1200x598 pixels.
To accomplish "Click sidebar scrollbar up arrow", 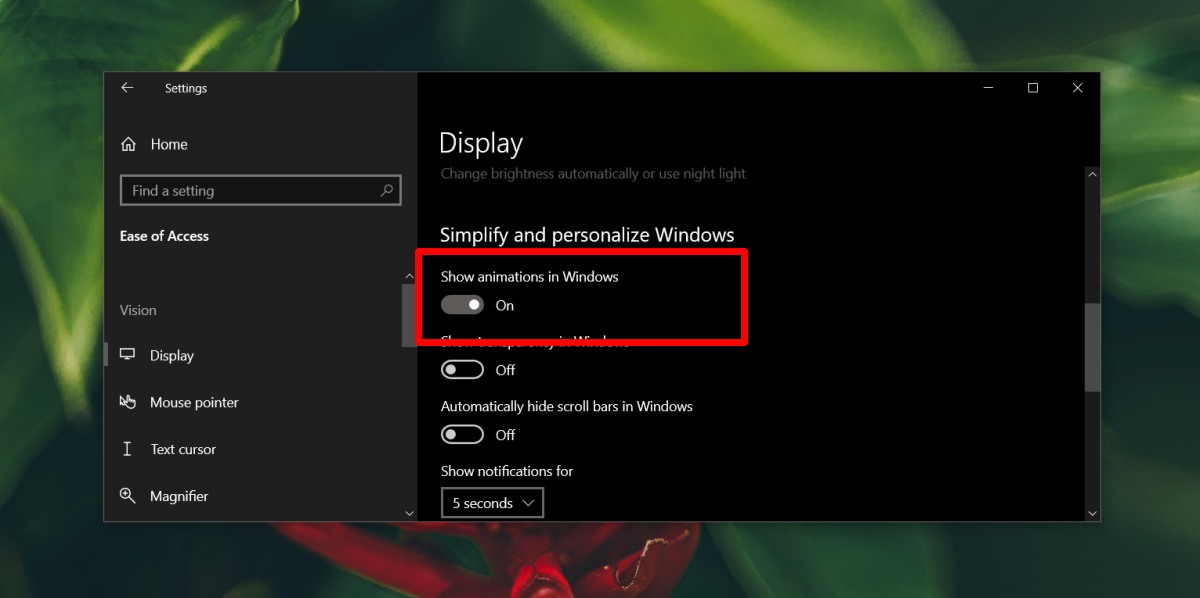I will (x=409, y=276).
